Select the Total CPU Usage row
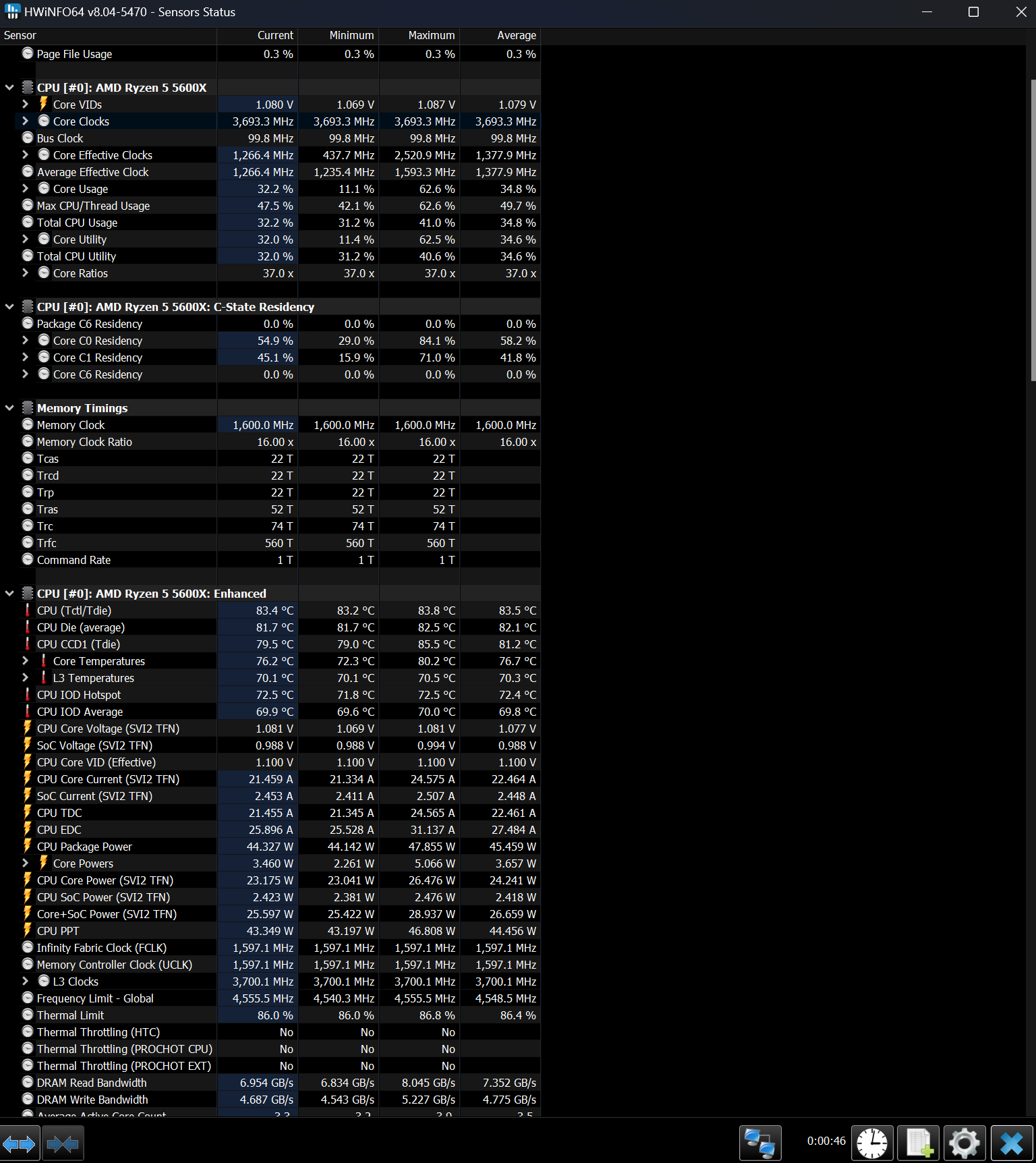Image resolution: width=1036 pixels, height=1163 pixels. [x=270, y=222]
